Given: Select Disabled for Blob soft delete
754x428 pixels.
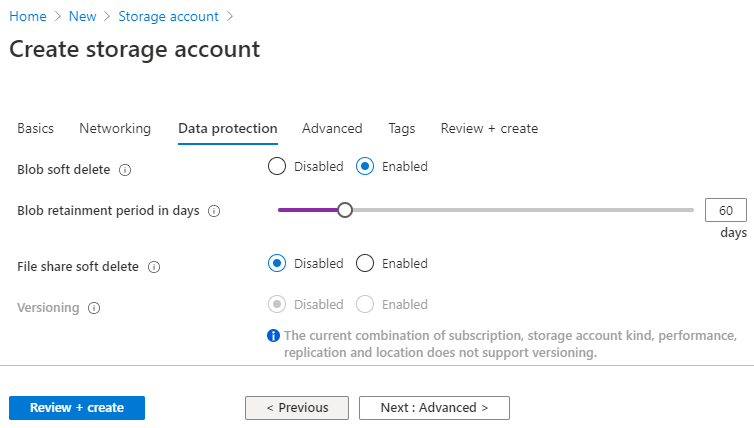Looking at the screenshot, I should click(x=277, y=167).
